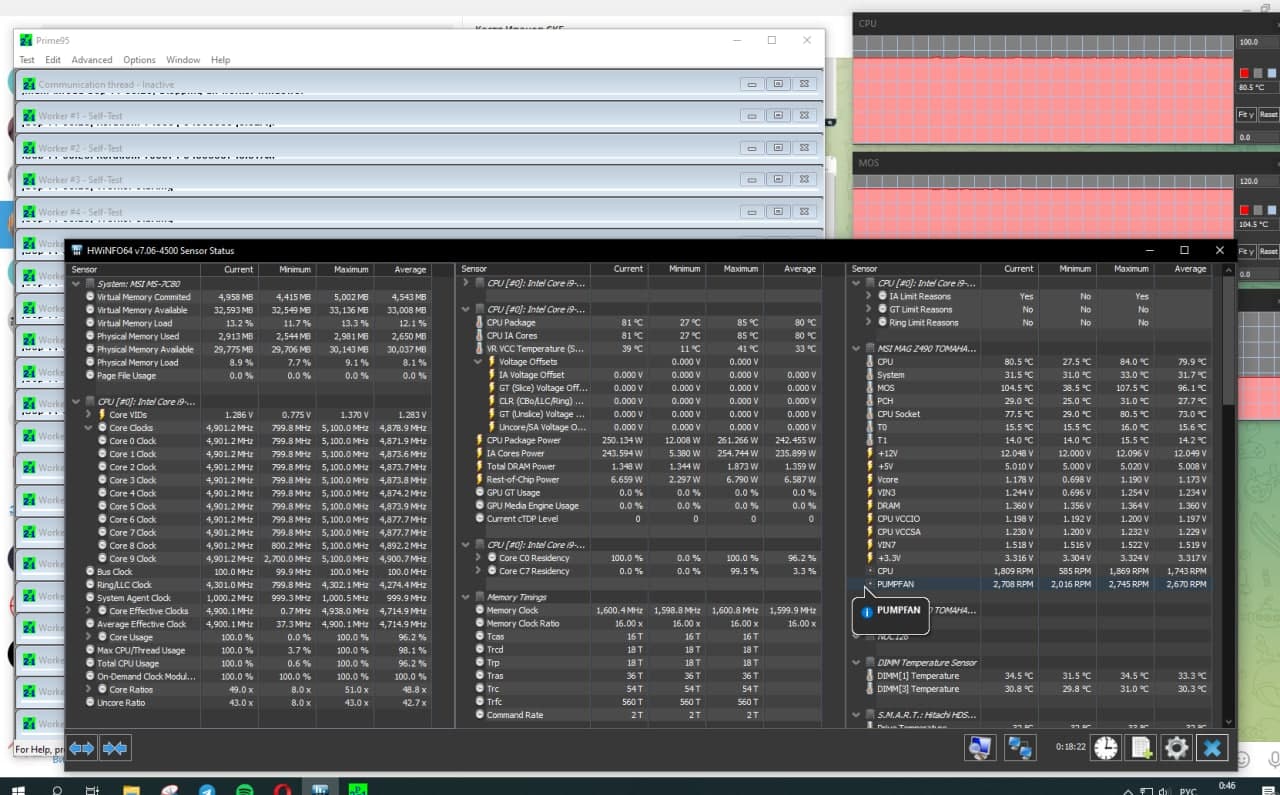The width and height of the screenshot is (1280, 795).
Task: Collapse the DIMM Temperature Sensor group
Action: [856, 663]
